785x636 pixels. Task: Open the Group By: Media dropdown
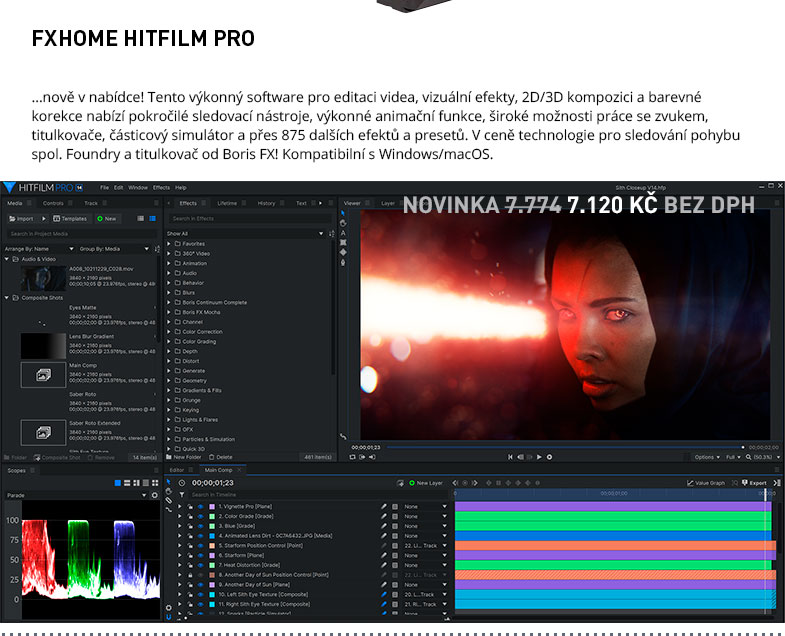(x=114, y=248)
